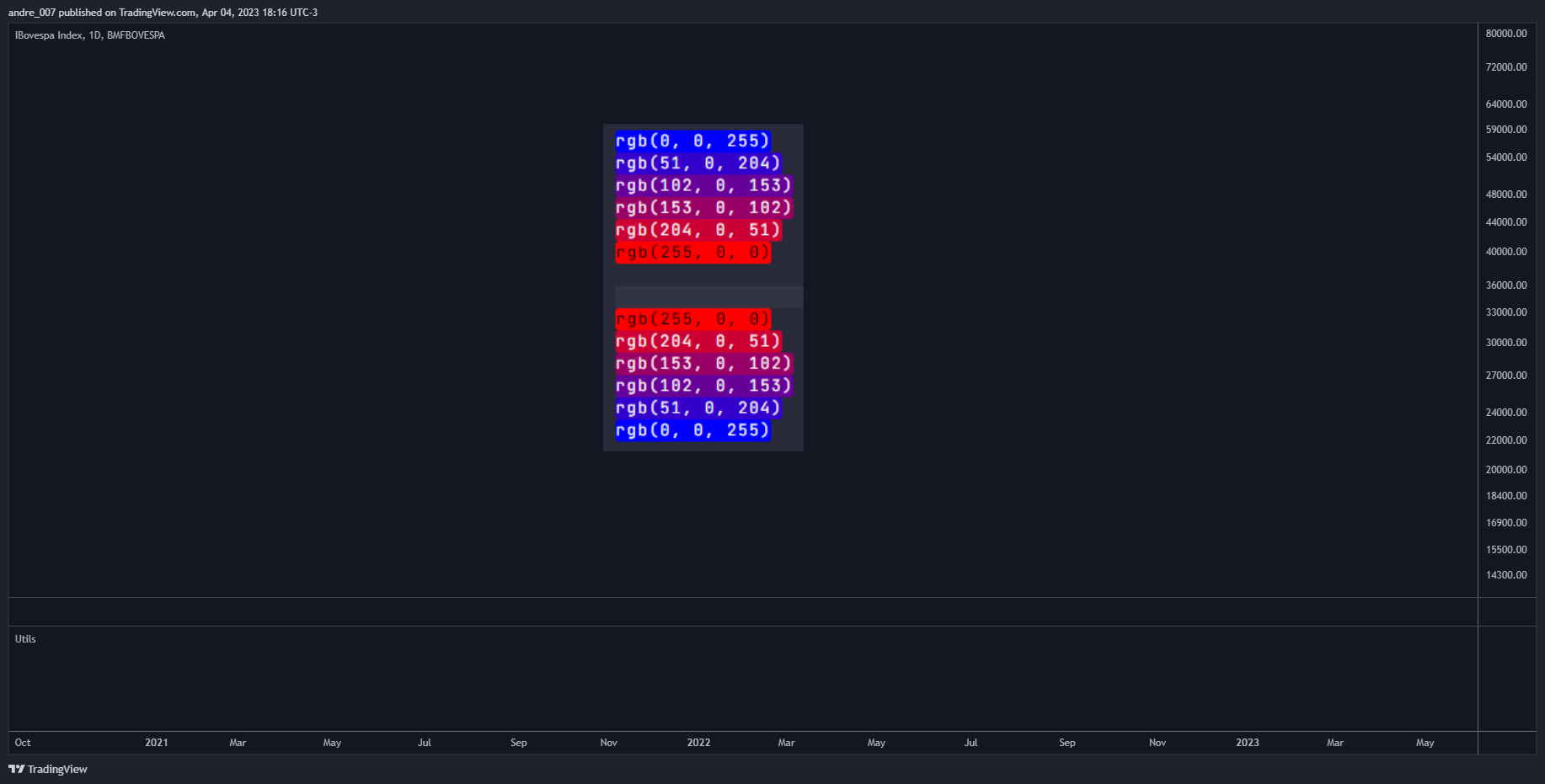Viewport: 1545px width, 784px height.
Task: Click the Sep label between 2021 and 2022
Action: click(x=519, y=743)
